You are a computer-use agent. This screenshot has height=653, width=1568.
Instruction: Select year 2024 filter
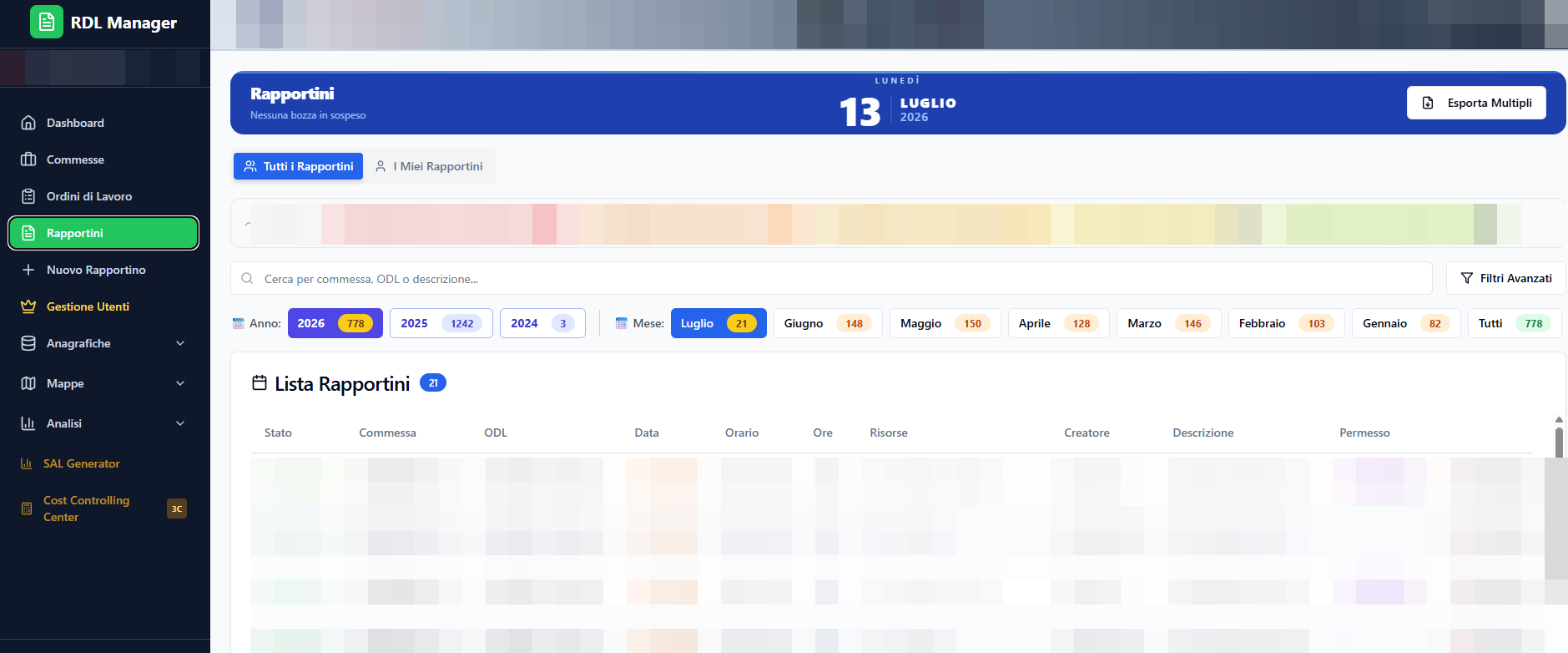coord(542,323)
